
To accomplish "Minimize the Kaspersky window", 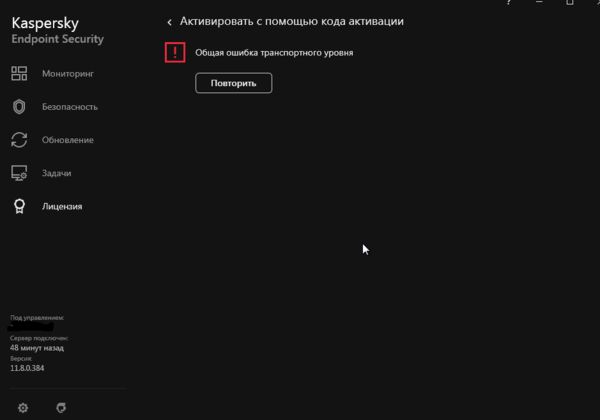I will pyautogui.click(x=539, y=2).
